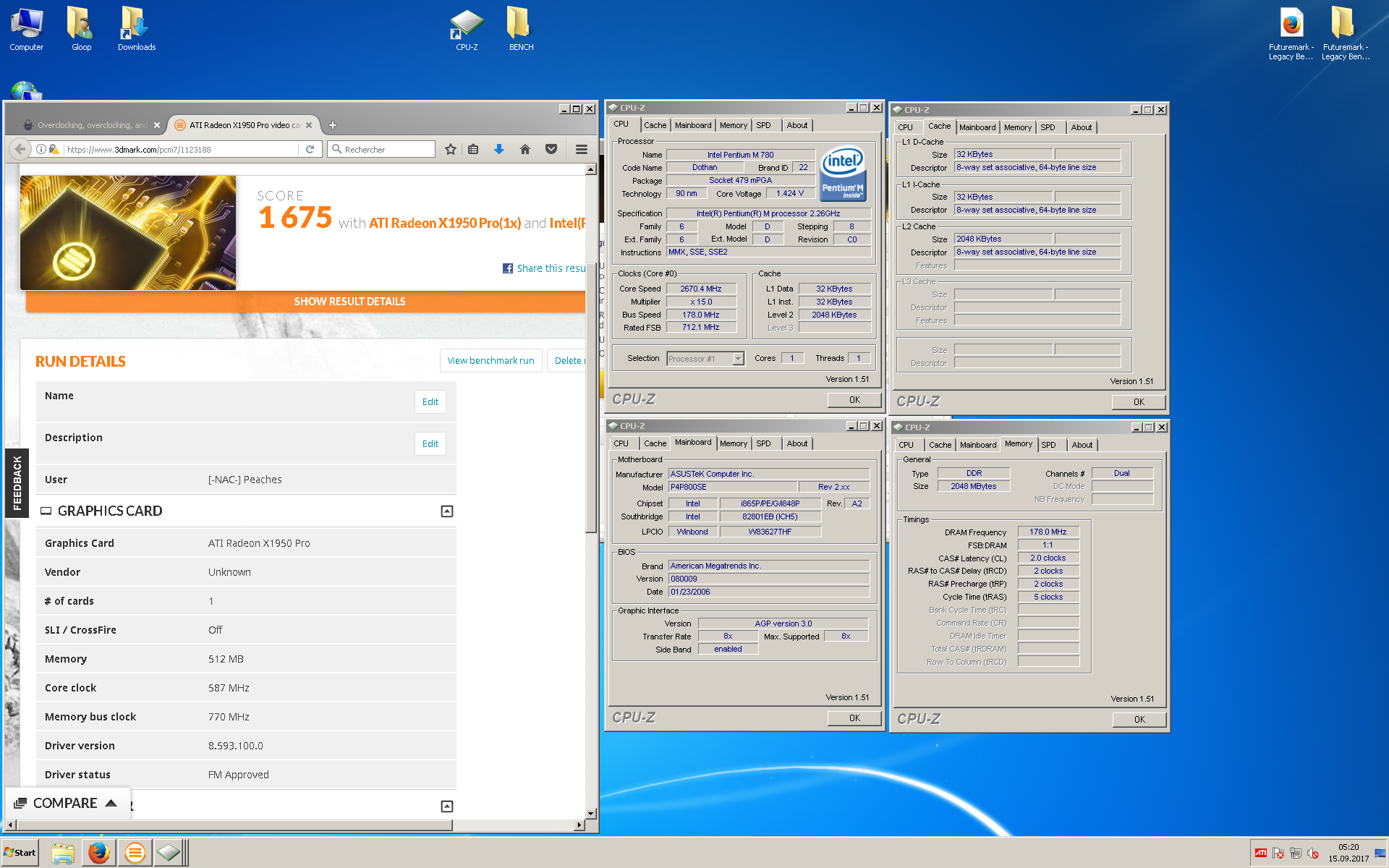Click OK in the Cache tab CPU-Z window

coord(1139,402)
